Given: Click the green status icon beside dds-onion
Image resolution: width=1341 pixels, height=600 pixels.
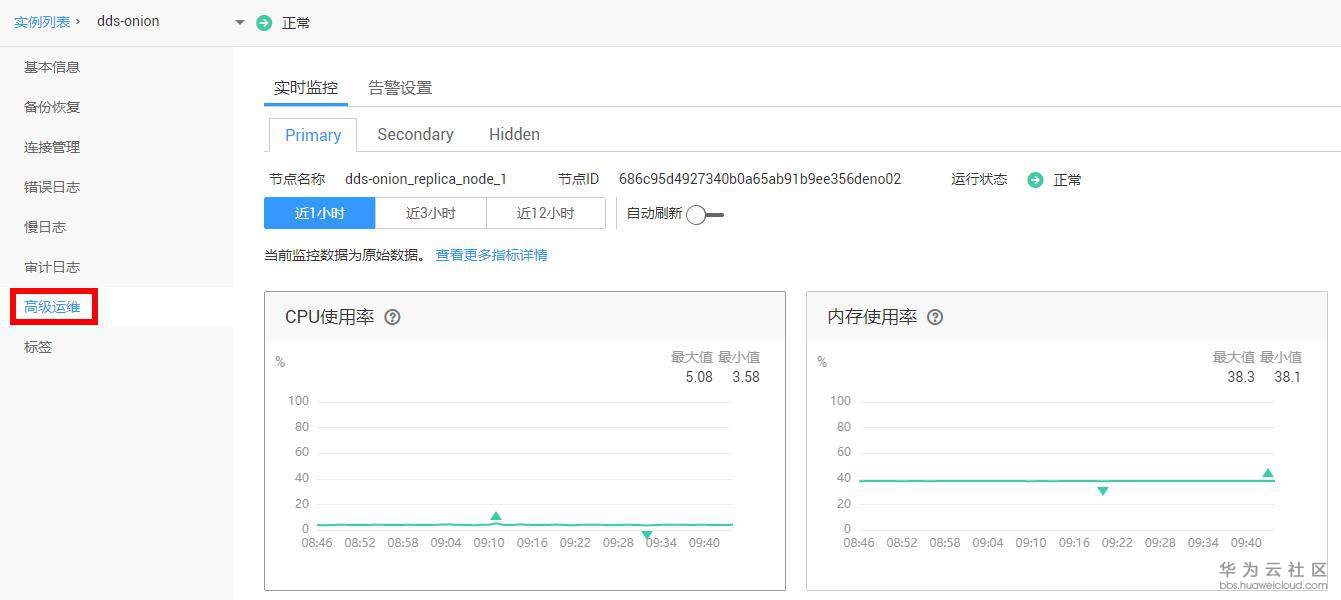Looking at the screenshot, I should [264, 22].
